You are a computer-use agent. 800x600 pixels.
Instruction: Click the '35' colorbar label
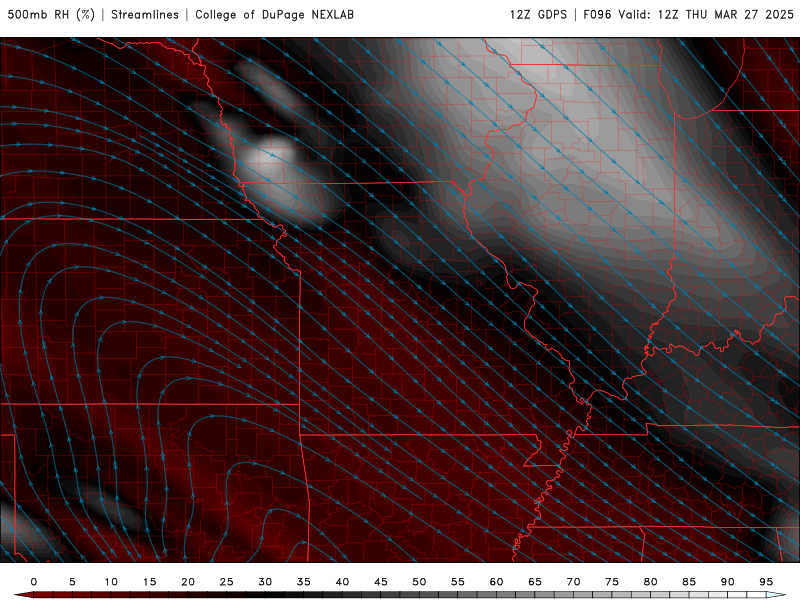pos(304,582)
